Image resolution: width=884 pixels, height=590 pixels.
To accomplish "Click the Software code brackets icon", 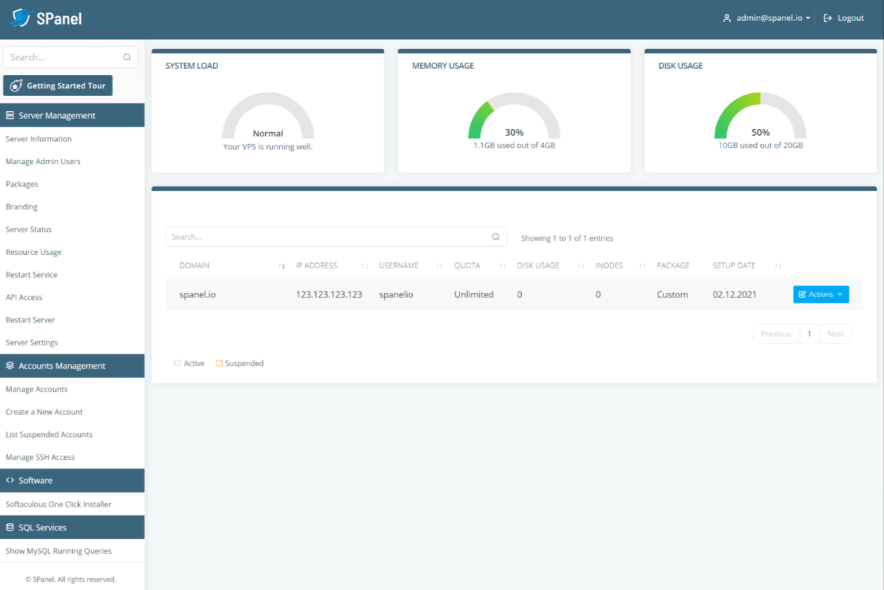I will coord(11,481).
